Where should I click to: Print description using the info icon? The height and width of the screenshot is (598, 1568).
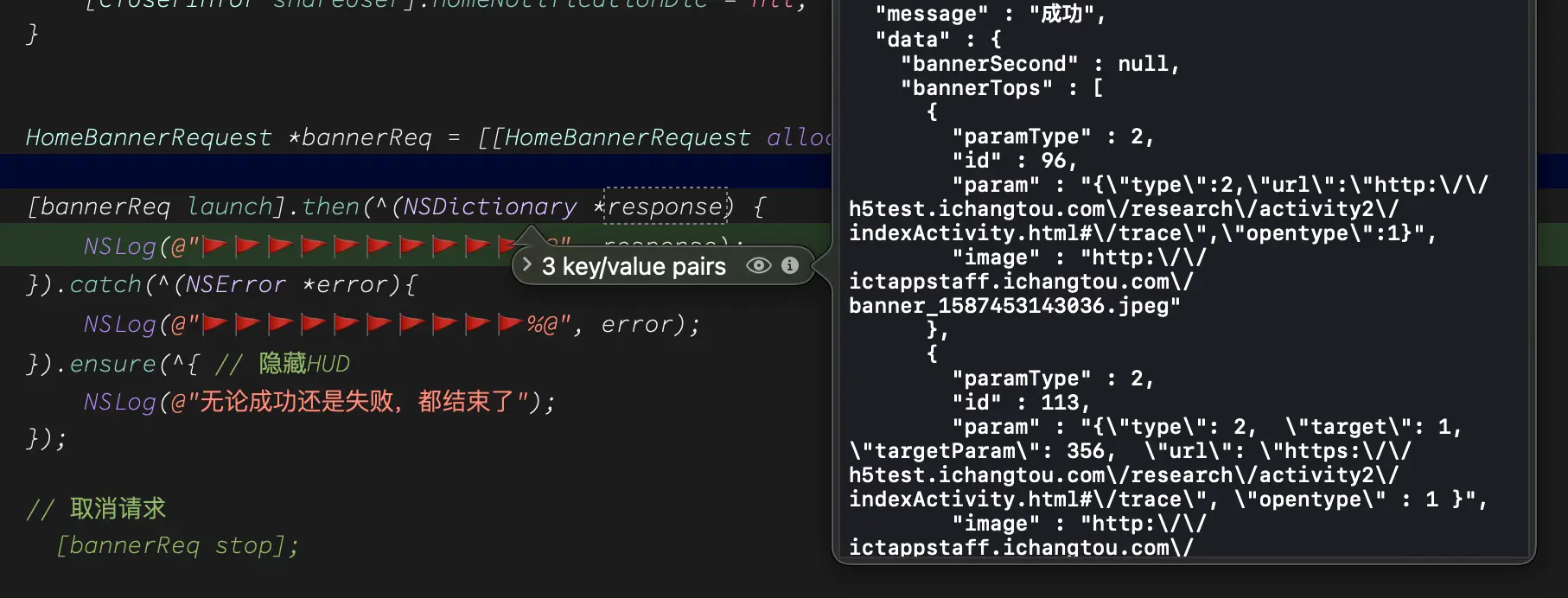point(790,265)
